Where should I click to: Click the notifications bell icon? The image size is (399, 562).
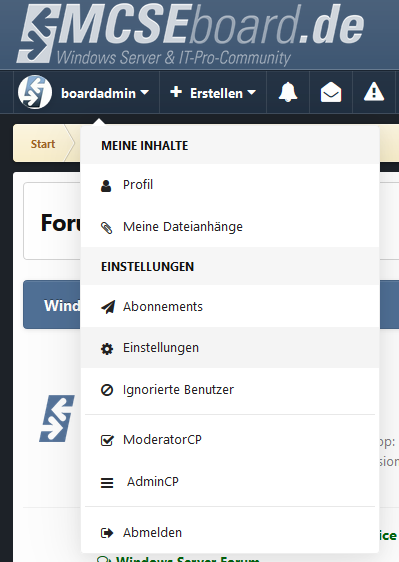point(288,92)
